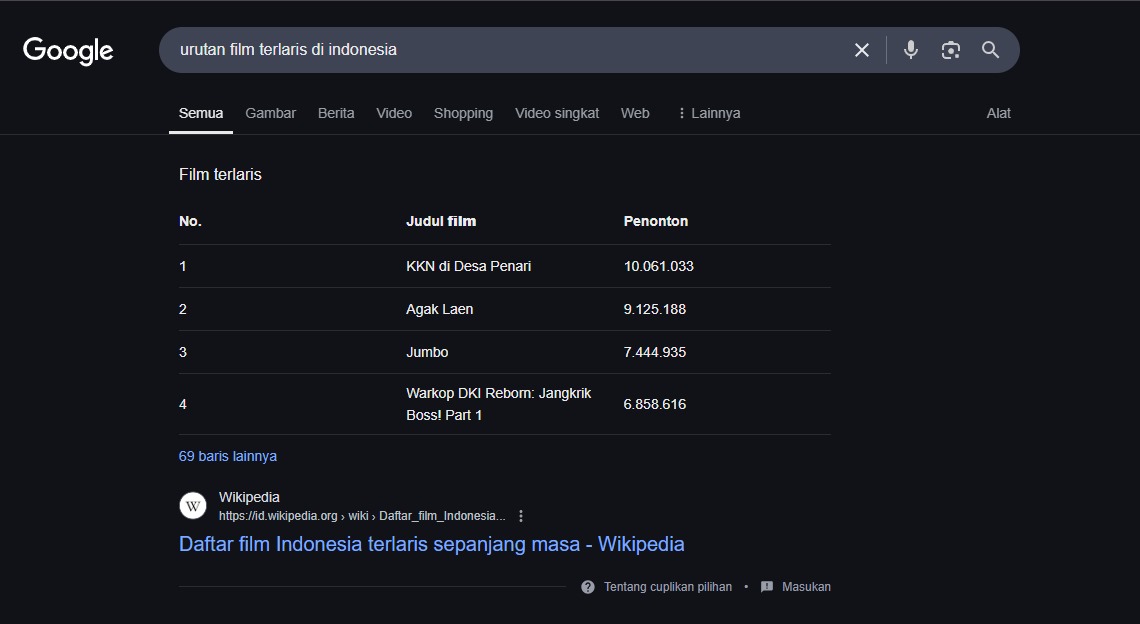The image size is (1140, 624).
Task: Start voice search with the microphone icon
Action: [x=910, y=50]
